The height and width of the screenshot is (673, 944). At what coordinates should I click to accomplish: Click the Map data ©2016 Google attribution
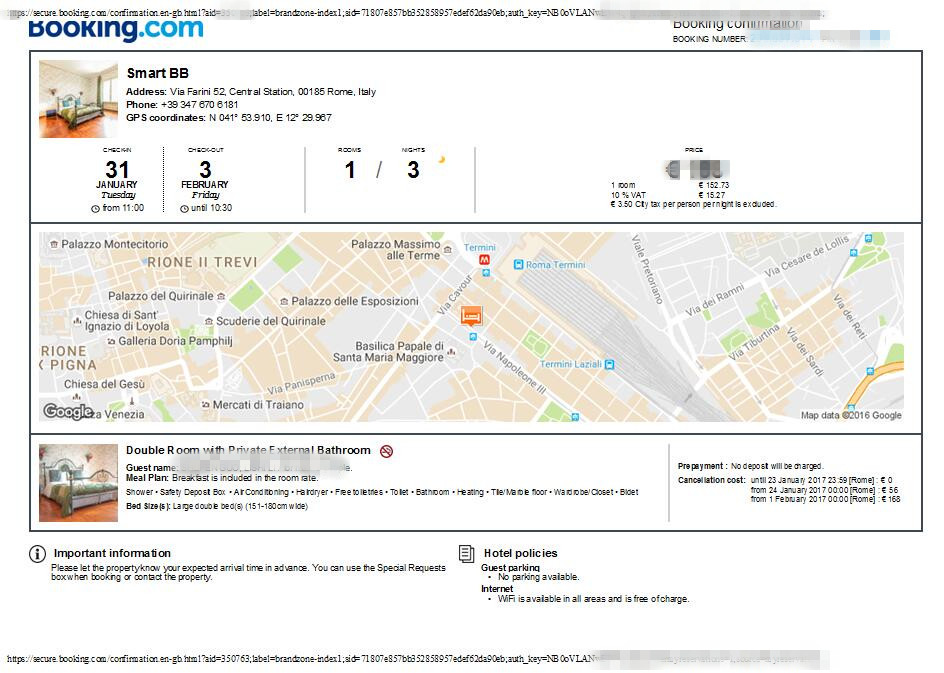[851, 415]
